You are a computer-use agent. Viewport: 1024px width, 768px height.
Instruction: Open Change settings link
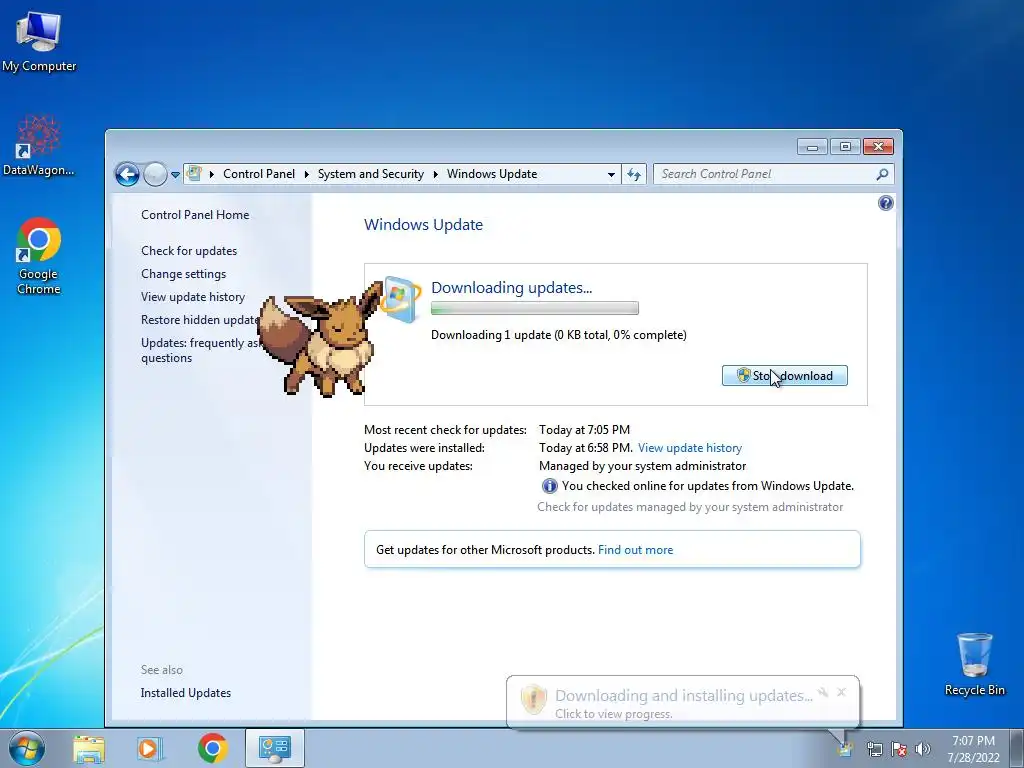pos(184,274)
